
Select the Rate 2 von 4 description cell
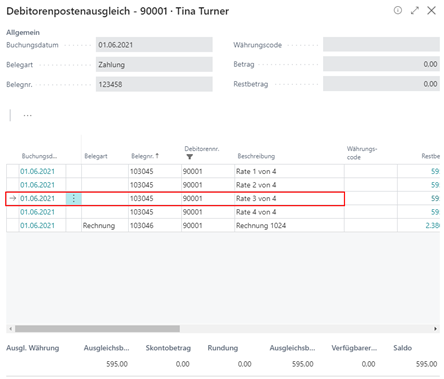[x=289, y=185]
